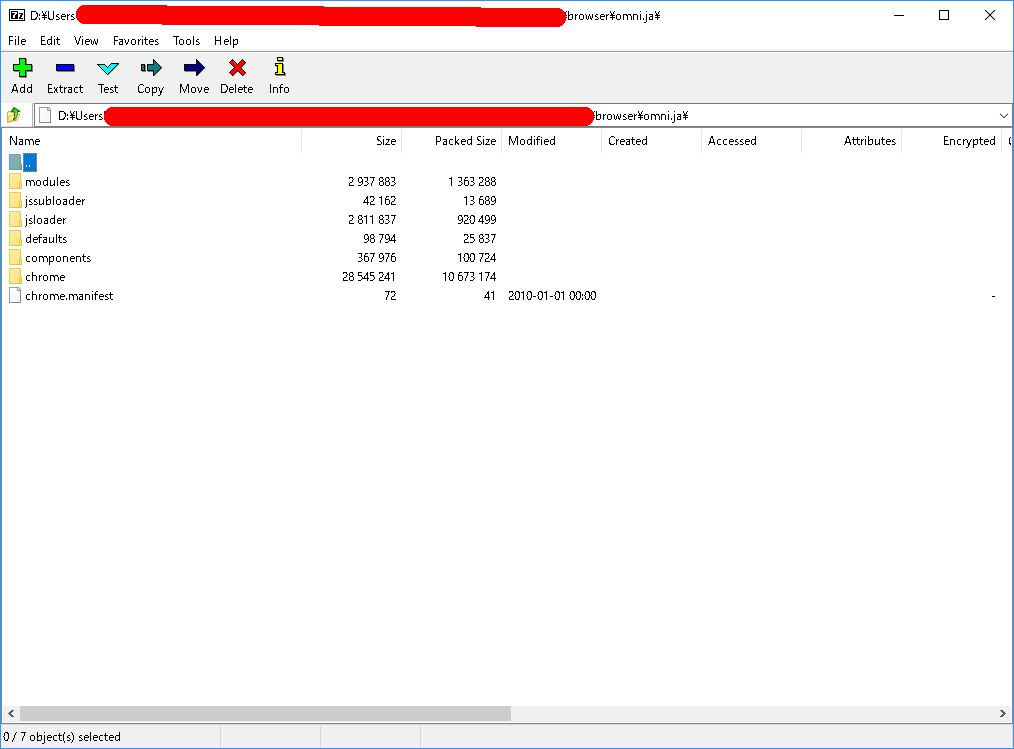This screenshot has height=749, width=1014.
Task: Sort by the Encrypted column header
Action: (x=951, y=141)
